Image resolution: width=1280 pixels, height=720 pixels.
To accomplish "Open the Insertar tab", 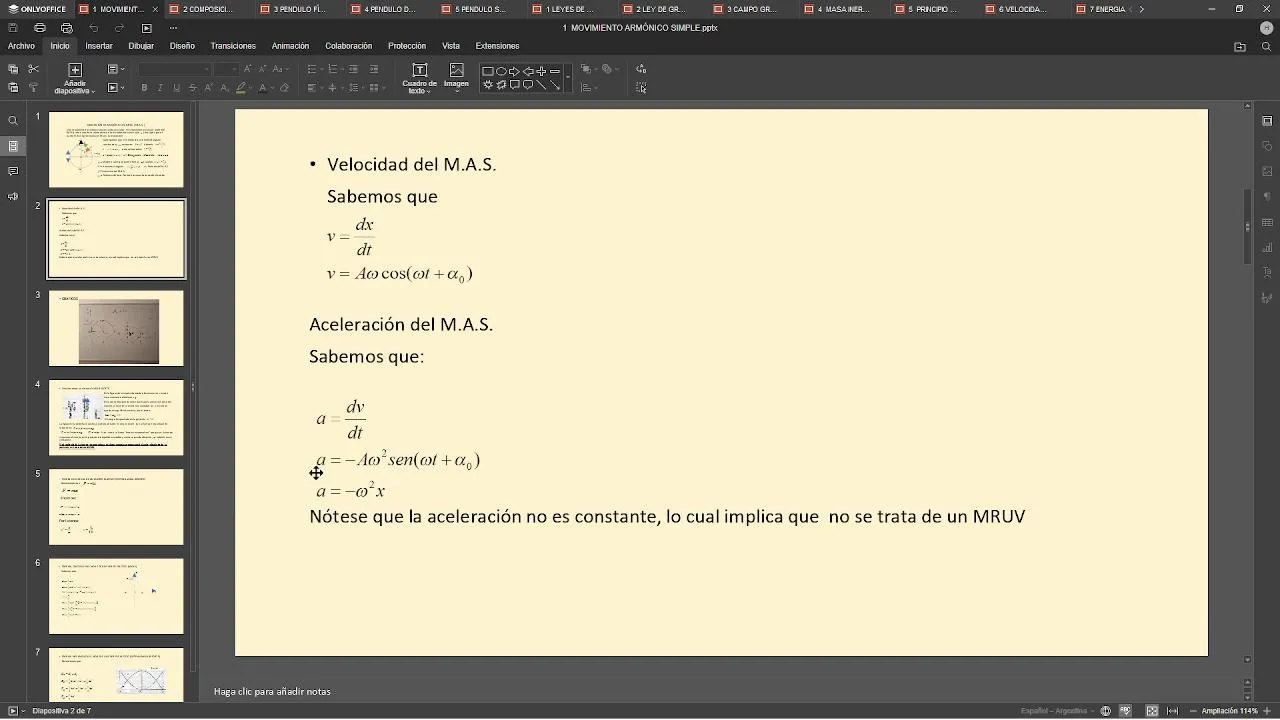I will pyautogui.click(x=99, y=46).
